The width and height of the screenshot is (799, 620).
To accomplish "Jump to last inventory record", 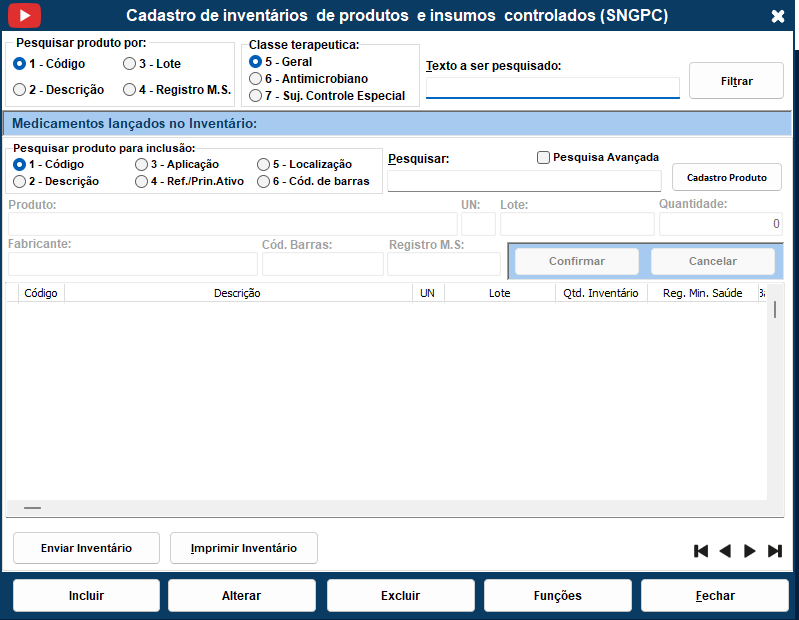I will point(774,551).
